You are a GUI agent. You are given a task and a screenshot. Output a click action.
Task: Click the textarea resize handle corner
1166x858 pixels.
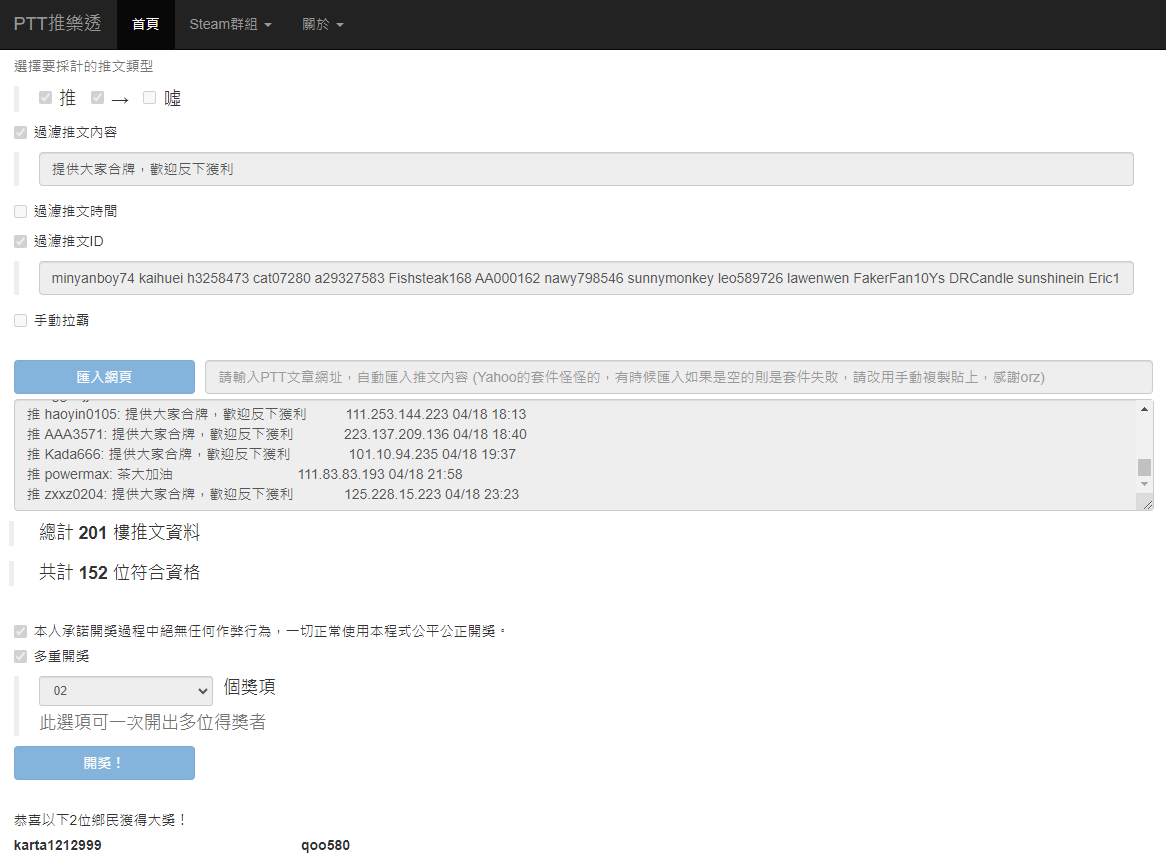click(1147, 505)
